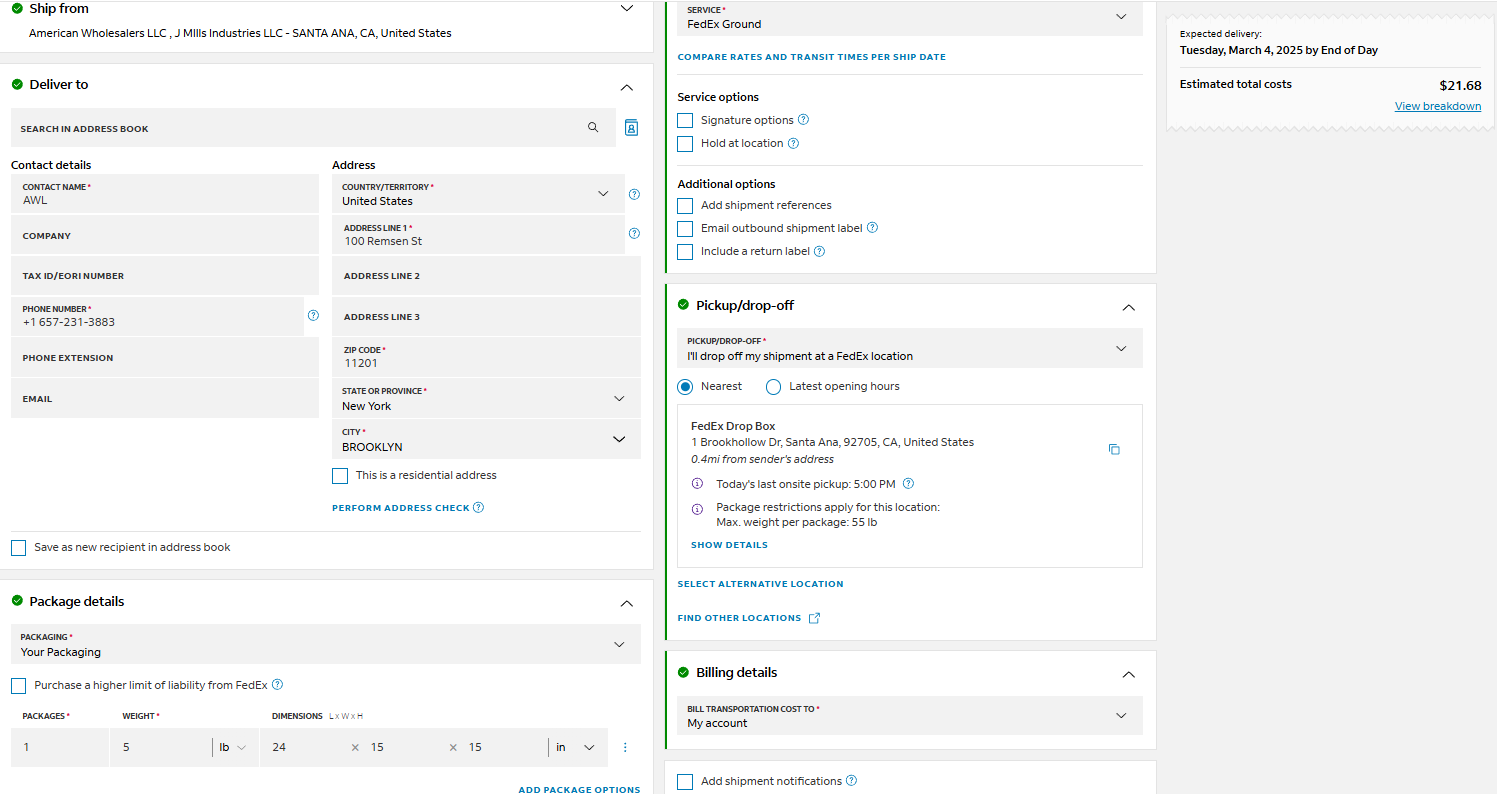1497x794 pixels.
Task: Open help for Include a return label
Action: [819, 251]
